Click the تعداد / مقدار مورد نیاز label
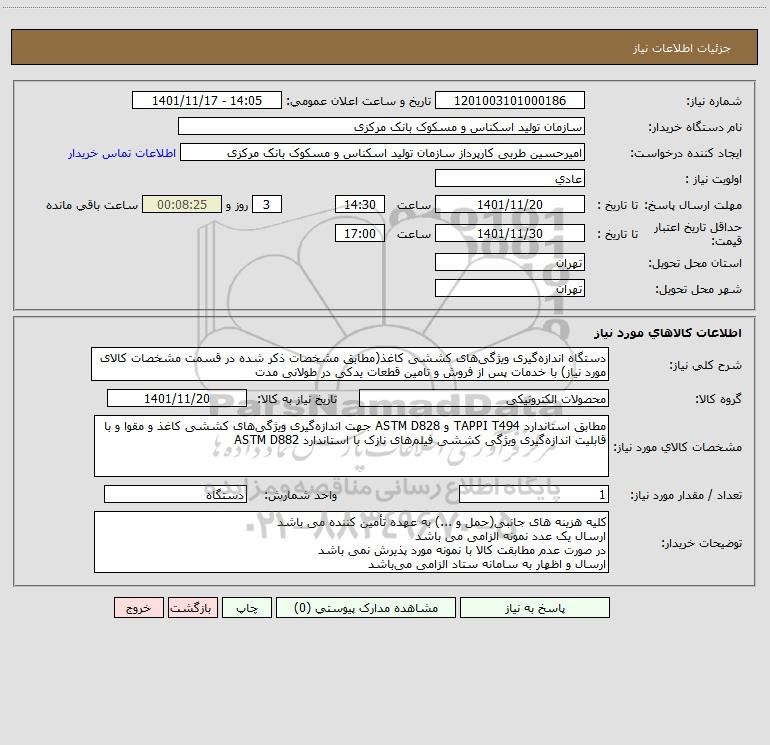 [x=686, y=495]
